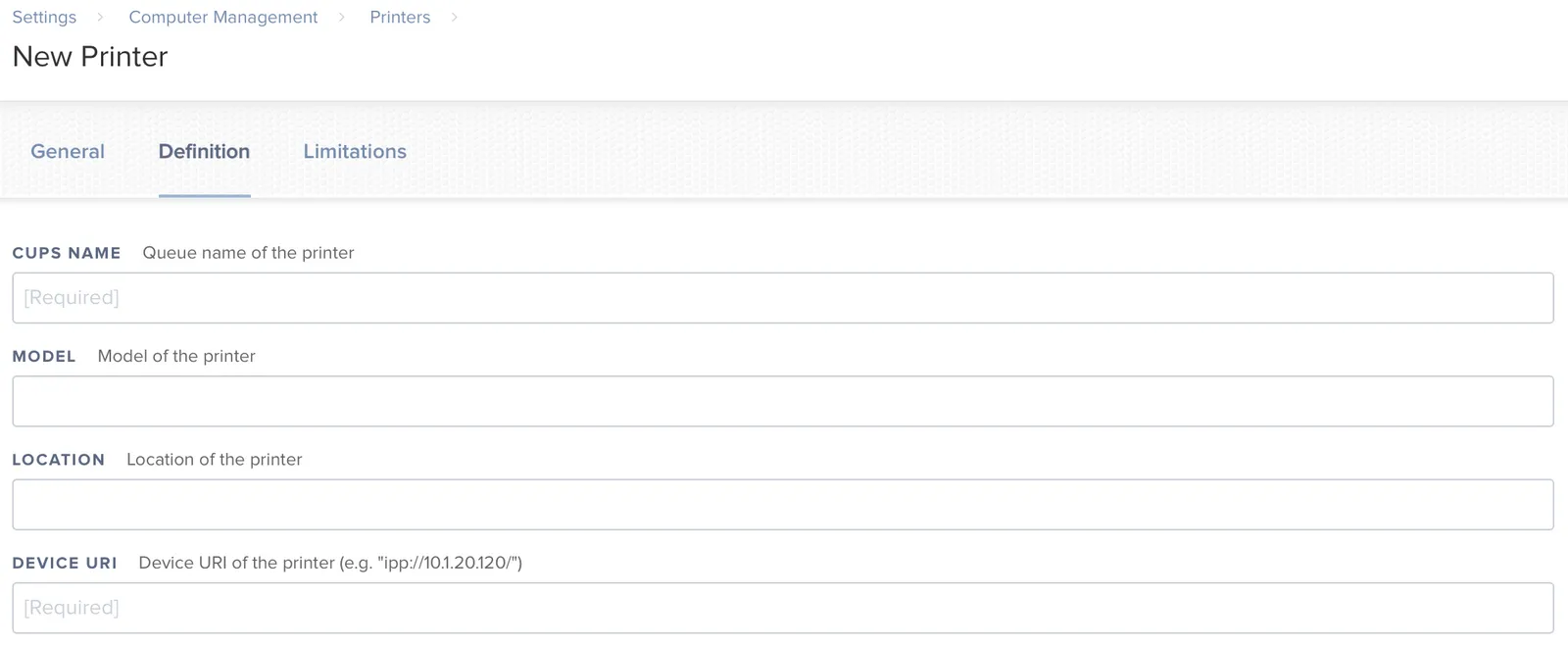Navigate to Computer Management via breadcrumb
This screenshot has width=1568, height=646.
pyautogui.click(x=222, y=17)
